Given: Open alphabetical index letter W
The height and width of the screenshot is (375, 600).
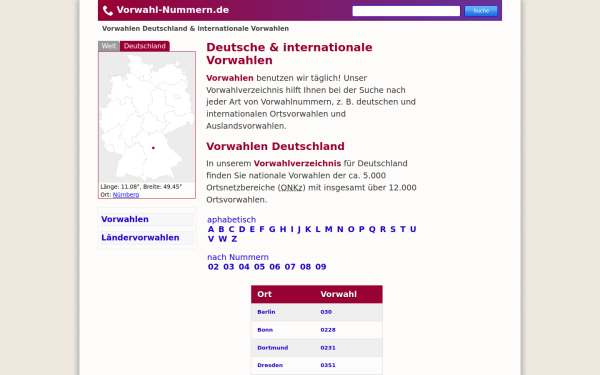Looking at the screenshot, I should [x=223, y=239].
